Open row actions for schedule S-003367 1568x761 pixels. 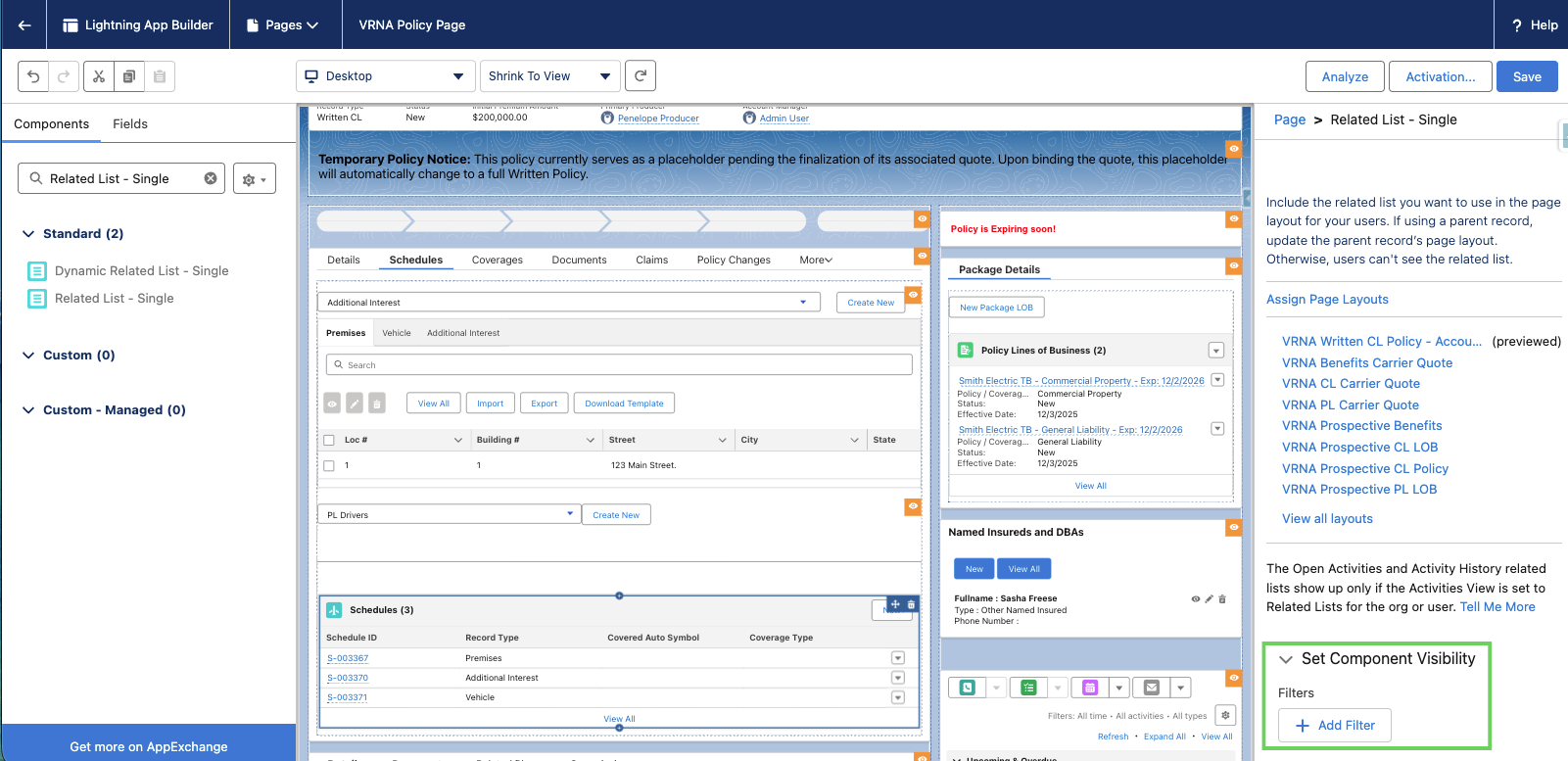(x=898, y=658)
